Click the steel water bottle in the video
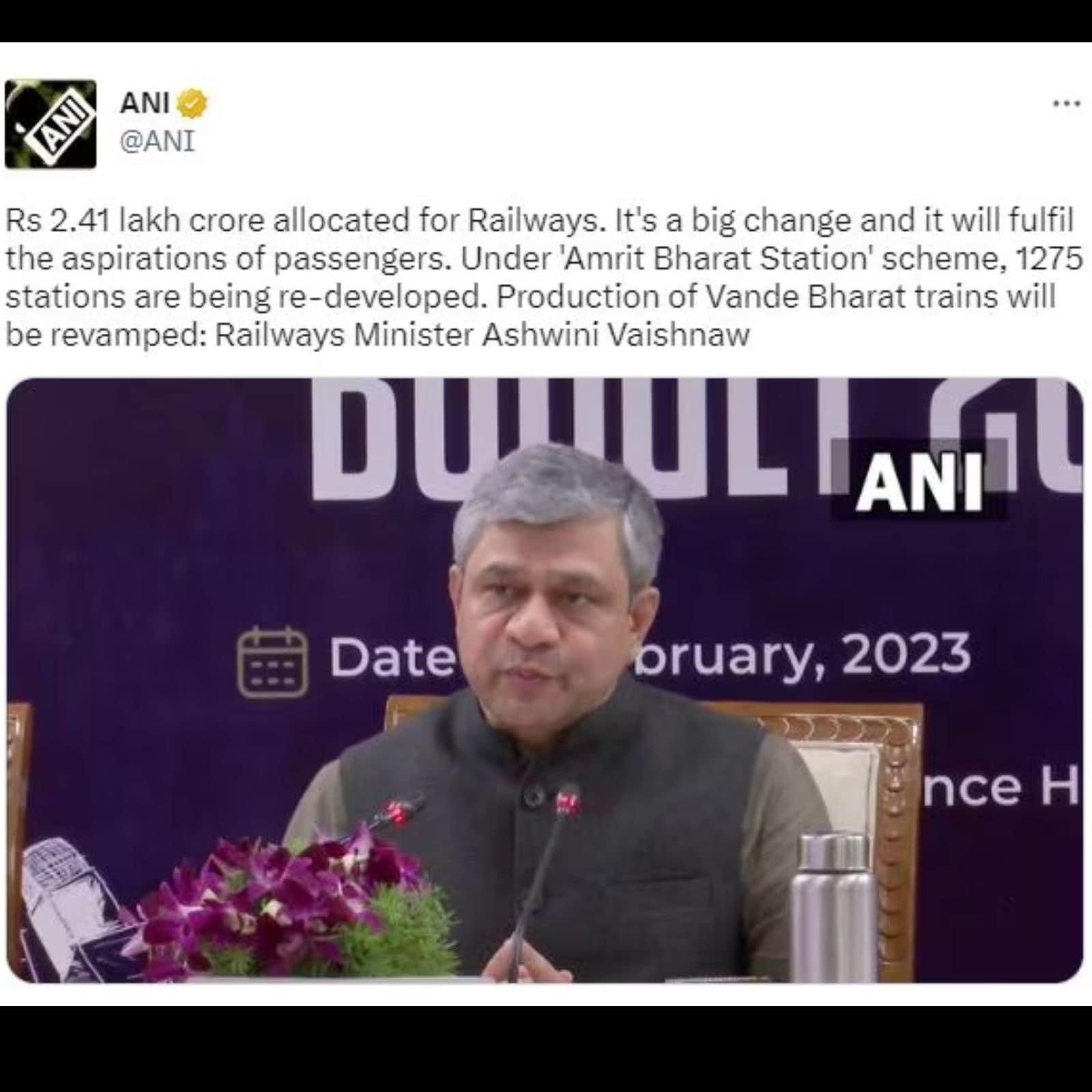 (833, 904)
